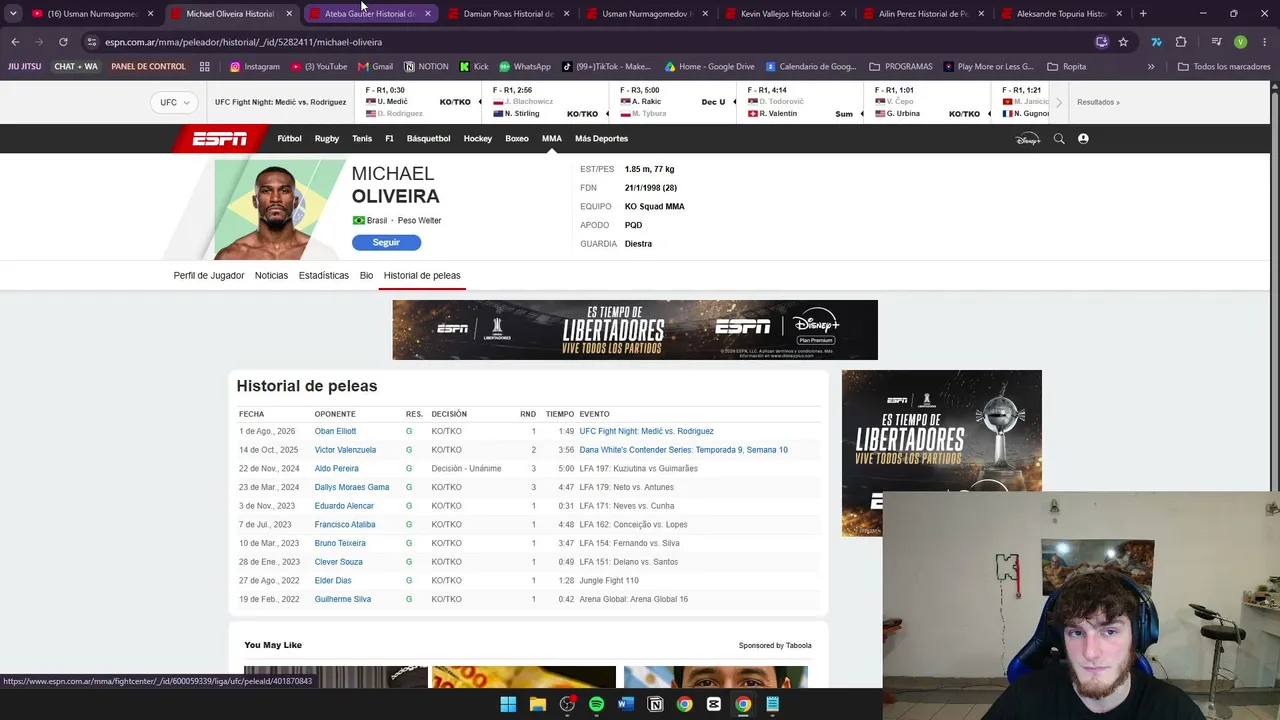
Task: Open OBS Studio from the taskbar
Action: point(567,704)
